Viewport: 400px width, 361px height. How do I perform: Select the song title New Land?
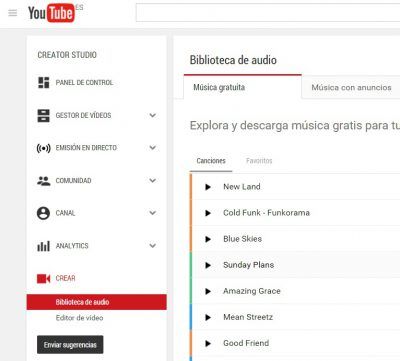[242, 187]
